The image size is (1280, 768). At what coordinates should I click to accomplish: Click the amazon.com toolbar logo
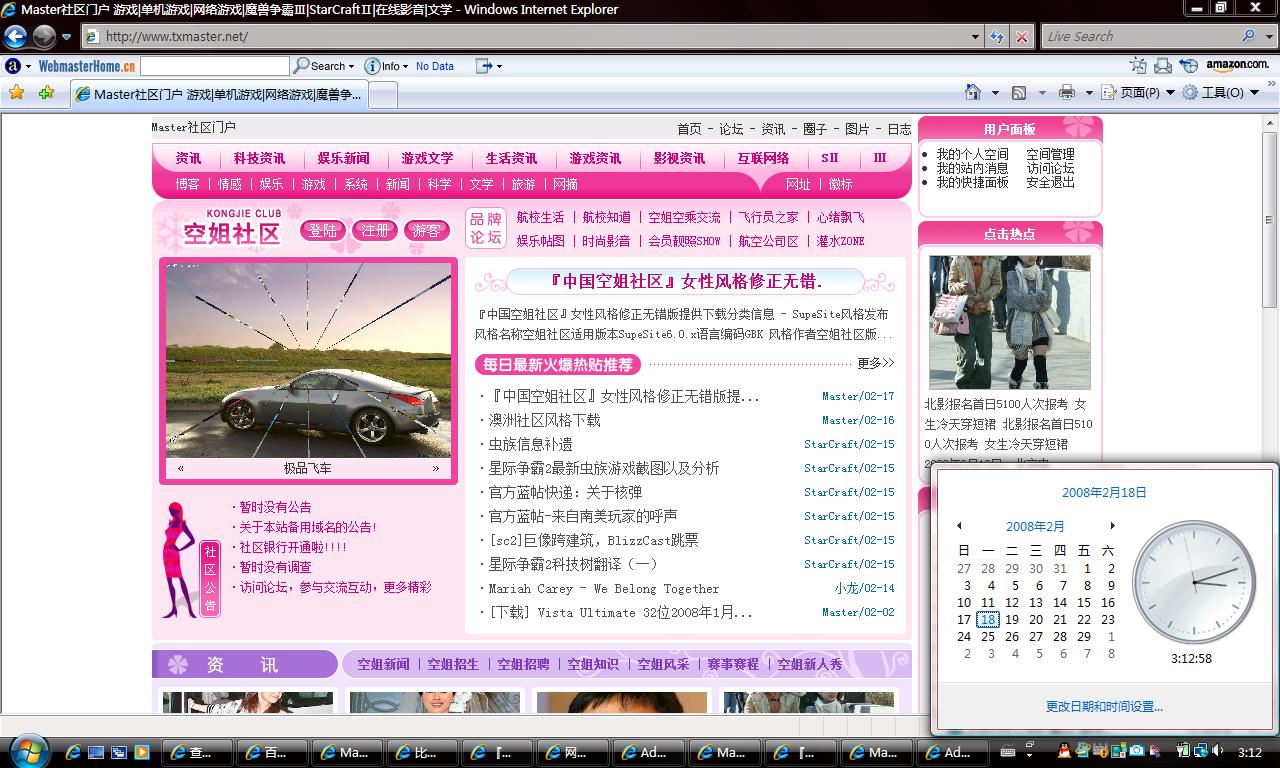click(x=1237, y=65)
